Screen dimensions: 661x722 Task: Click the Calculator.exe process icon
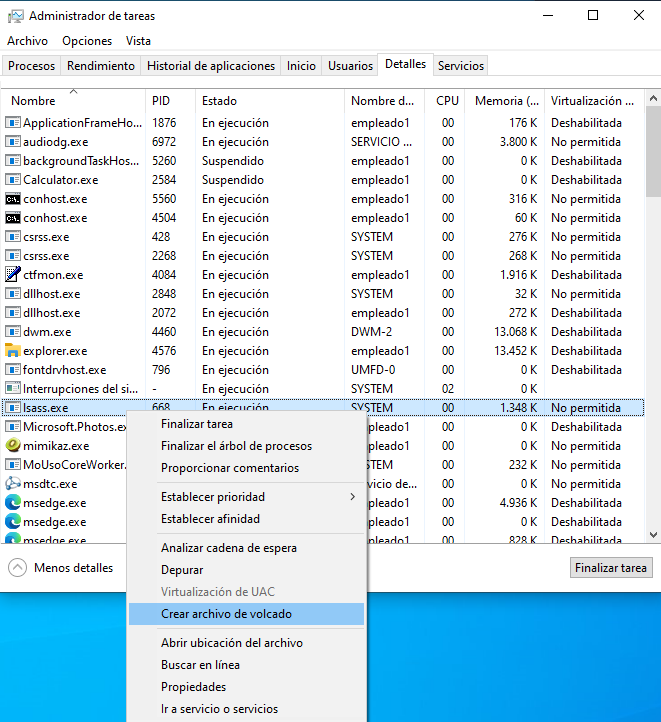tap(13, 180)
